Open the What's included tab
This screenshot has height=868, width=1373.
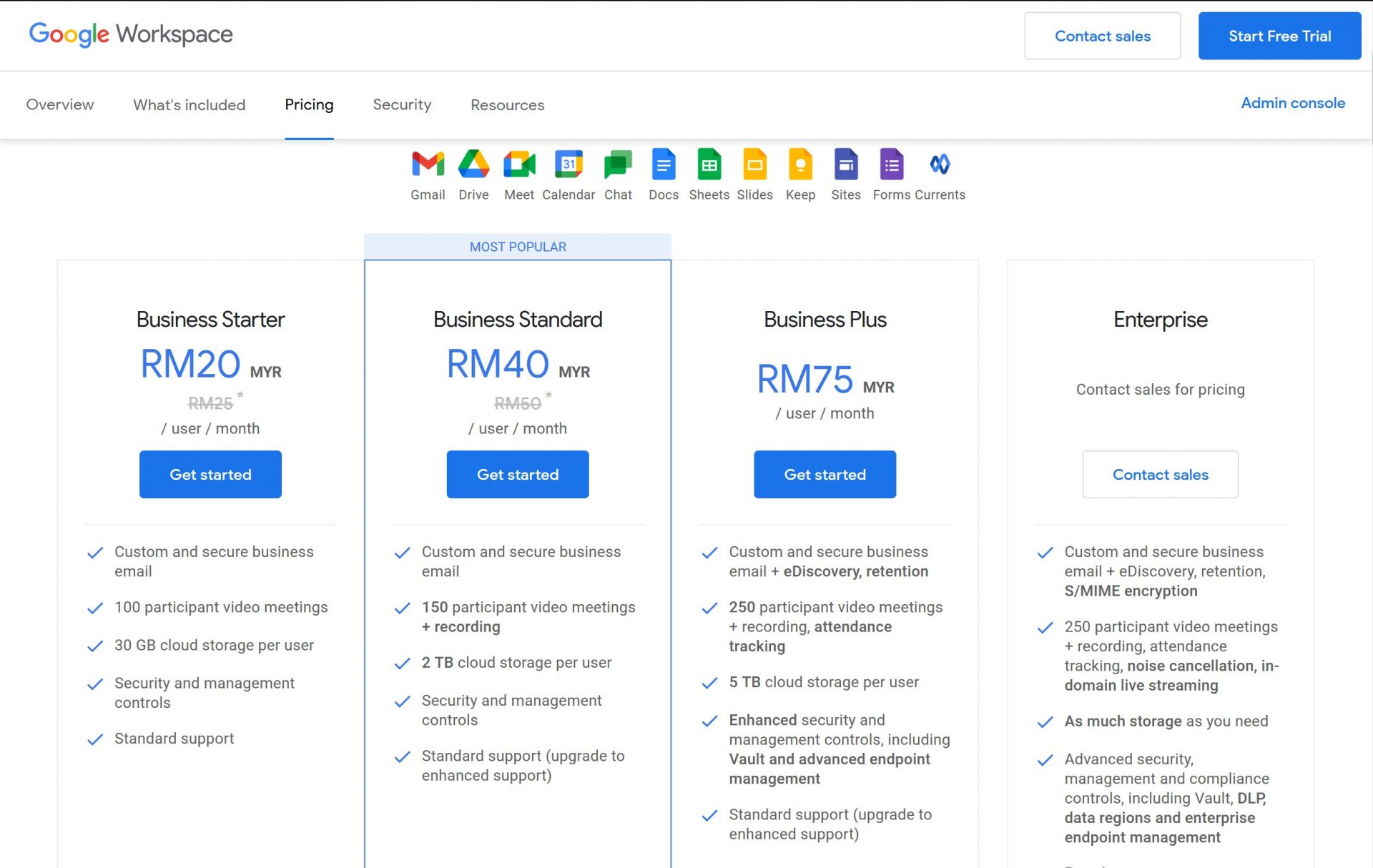coord(189,104)
